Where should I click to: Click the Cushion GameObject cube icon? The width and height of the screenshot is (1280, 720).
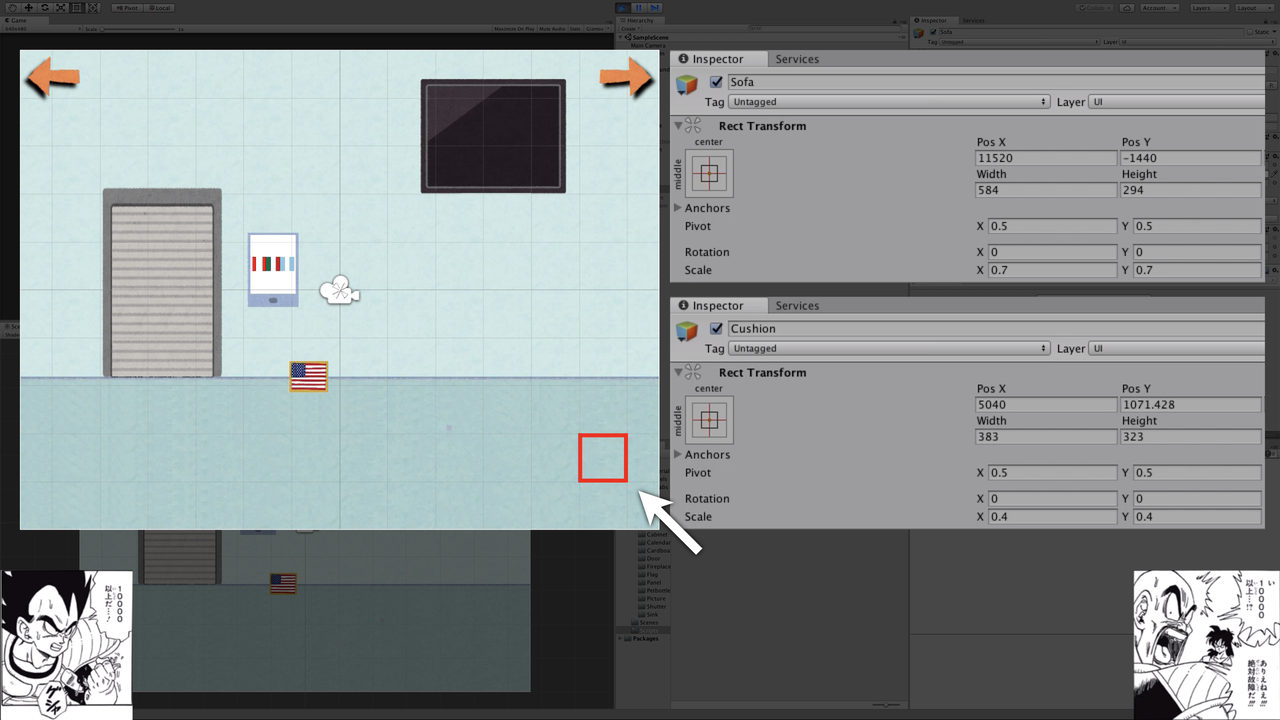coord(687,332)
